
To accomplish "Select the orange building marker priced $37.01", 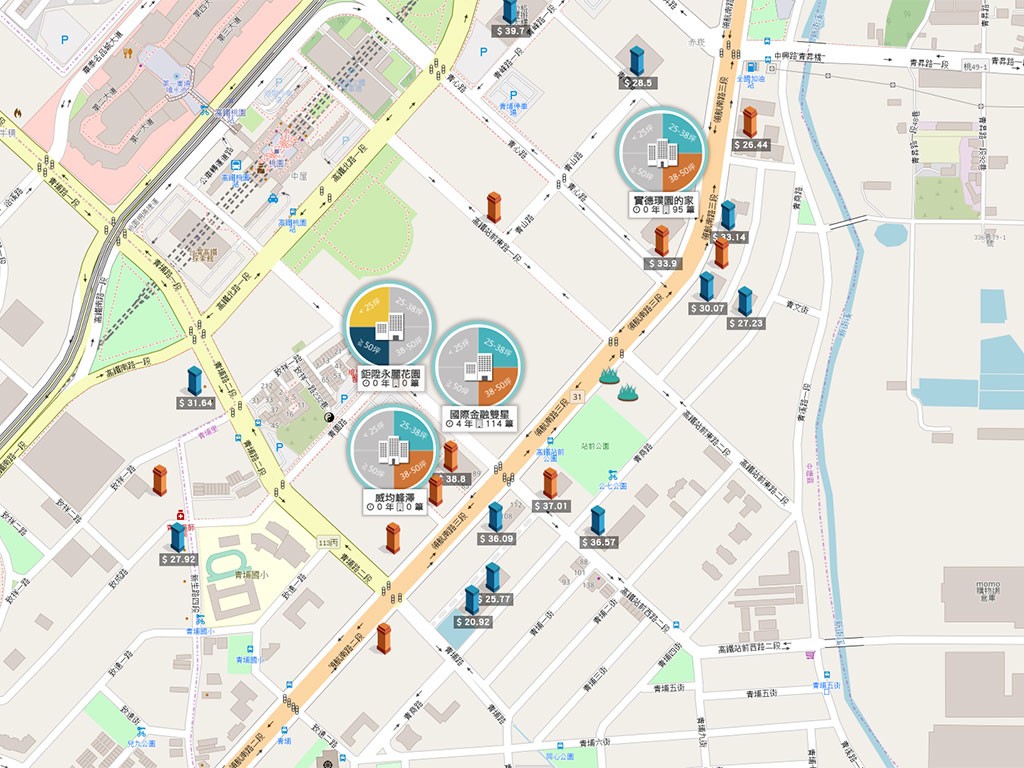I will tap(551, 483).
